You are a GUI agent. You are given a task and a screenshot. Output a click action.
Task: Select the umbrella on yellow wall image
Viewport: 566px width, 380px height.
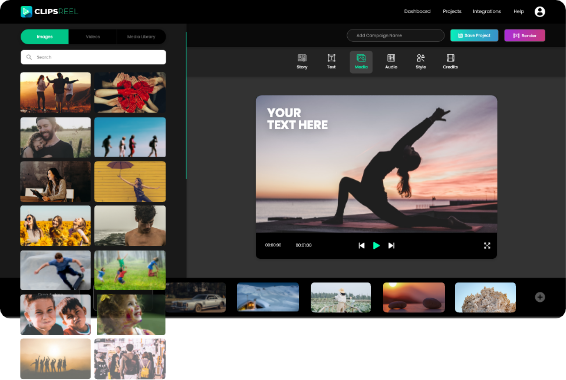coord(130,182)
